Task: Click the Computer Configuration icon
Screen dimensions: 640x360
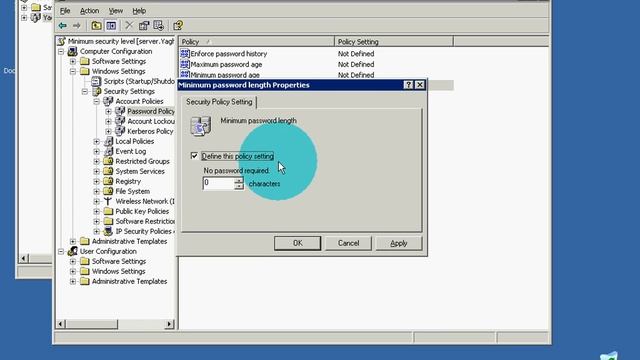Action: click(x=73, y=51)
